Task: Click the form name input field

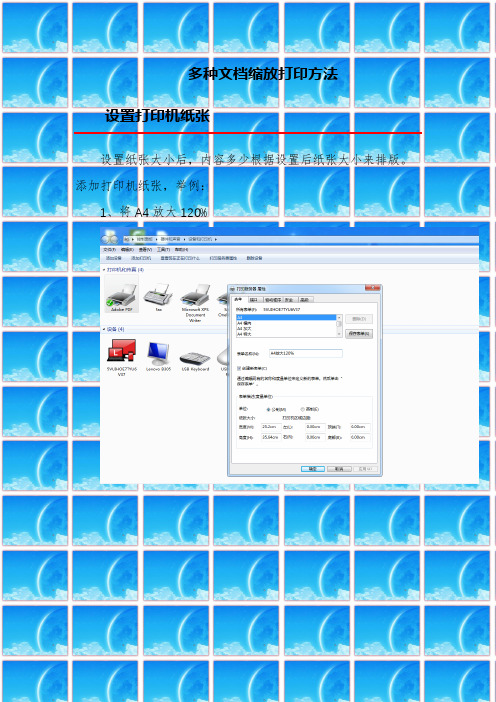Action: (x=306, y=354)
